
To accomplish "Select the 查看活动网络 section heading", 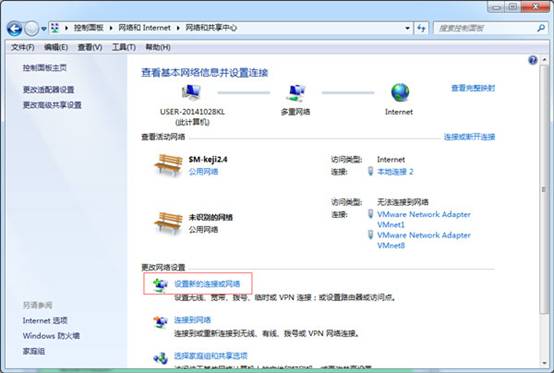I will 163,137.
